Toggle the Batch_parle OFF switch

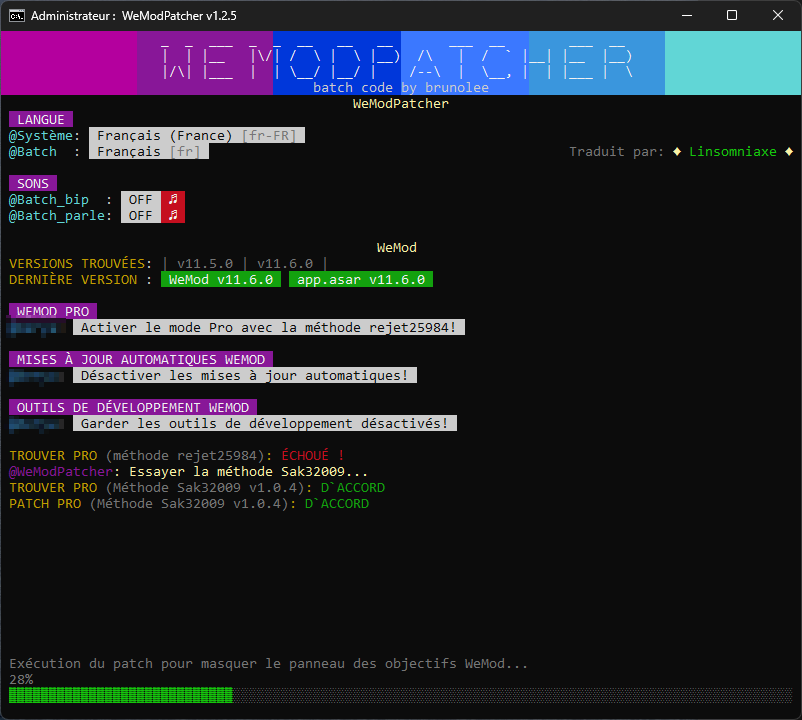tap(141, 216)
